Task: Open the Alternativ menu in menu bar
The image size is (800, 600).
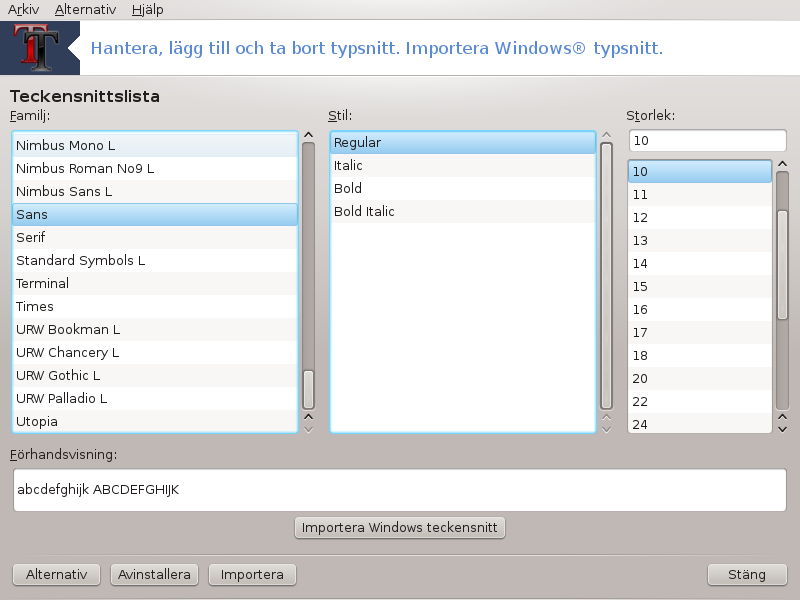Action: [85, 9]
